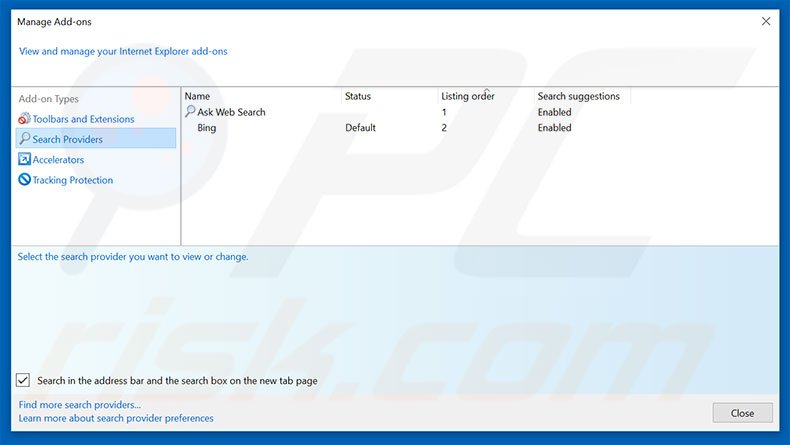Click the Manage Add-ons title text
Image resolution: width=790 pixels, height=445 pixels.
(54, 22)
